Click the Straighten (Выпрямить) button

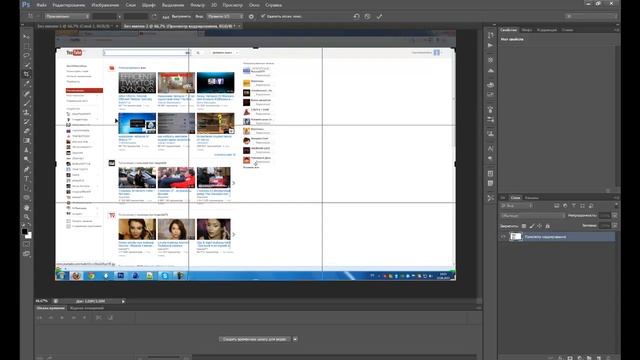[177, 16]
